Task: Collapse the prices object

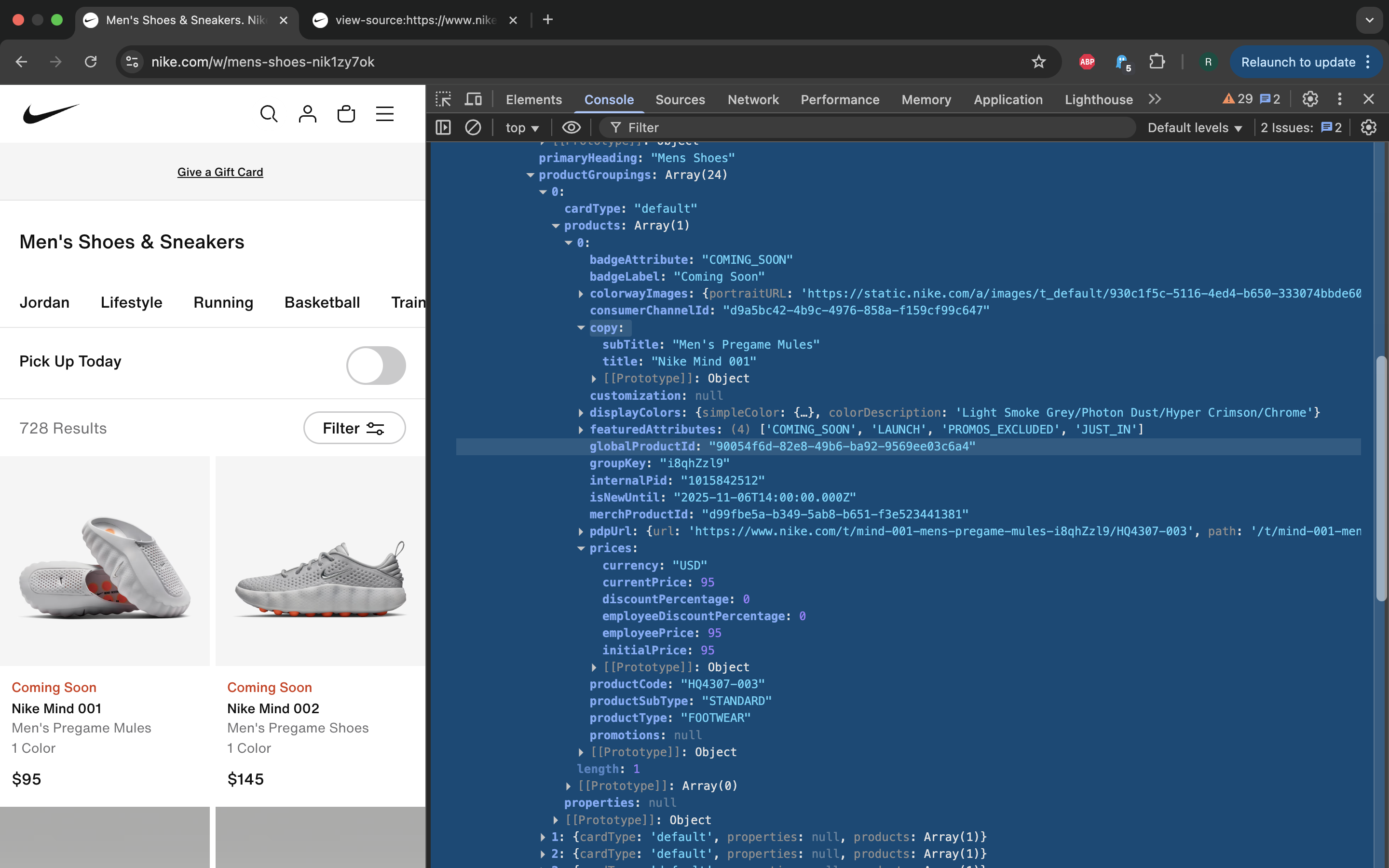Action: 581,549
